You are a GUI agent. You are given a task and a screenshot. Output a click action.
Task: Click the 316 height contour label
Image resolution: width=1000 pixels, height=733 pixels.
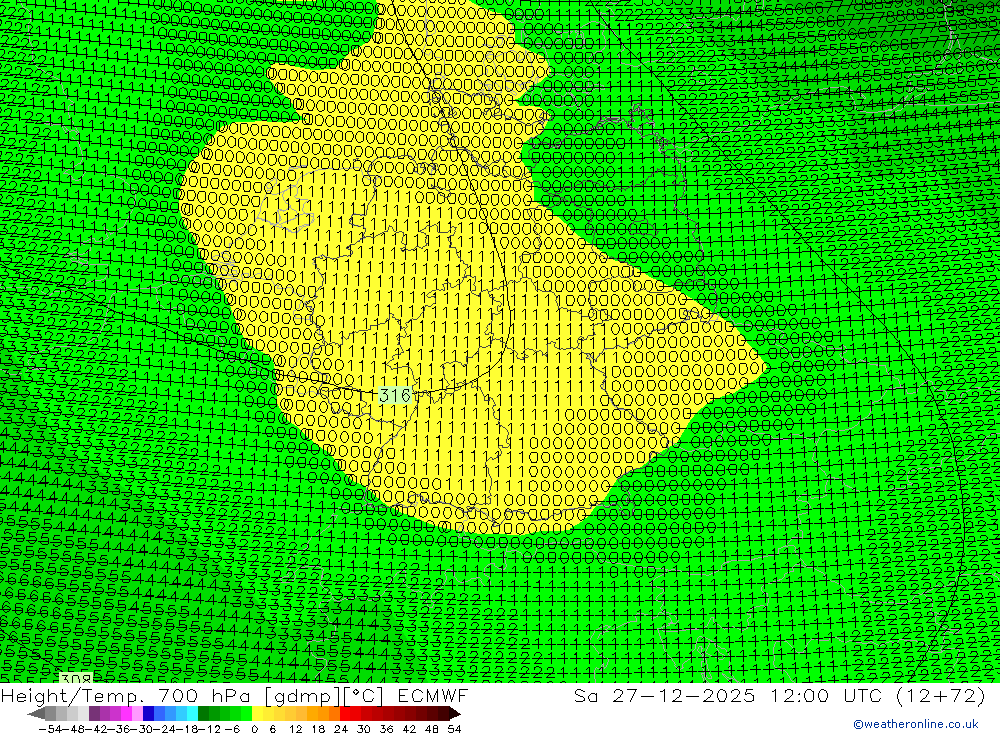(x=395, y=395)
